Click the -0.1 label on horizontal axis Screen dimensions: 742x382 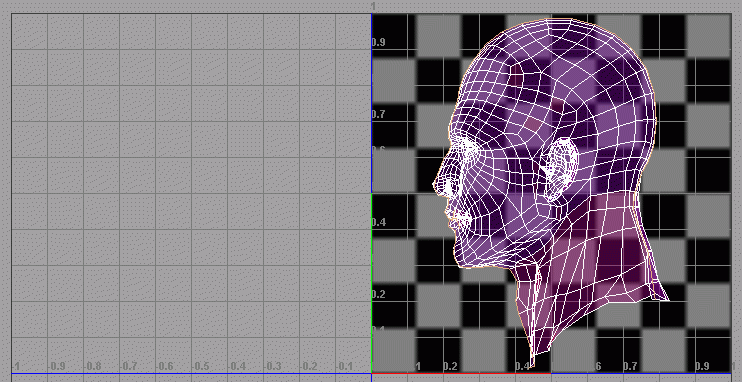point(344,366)
